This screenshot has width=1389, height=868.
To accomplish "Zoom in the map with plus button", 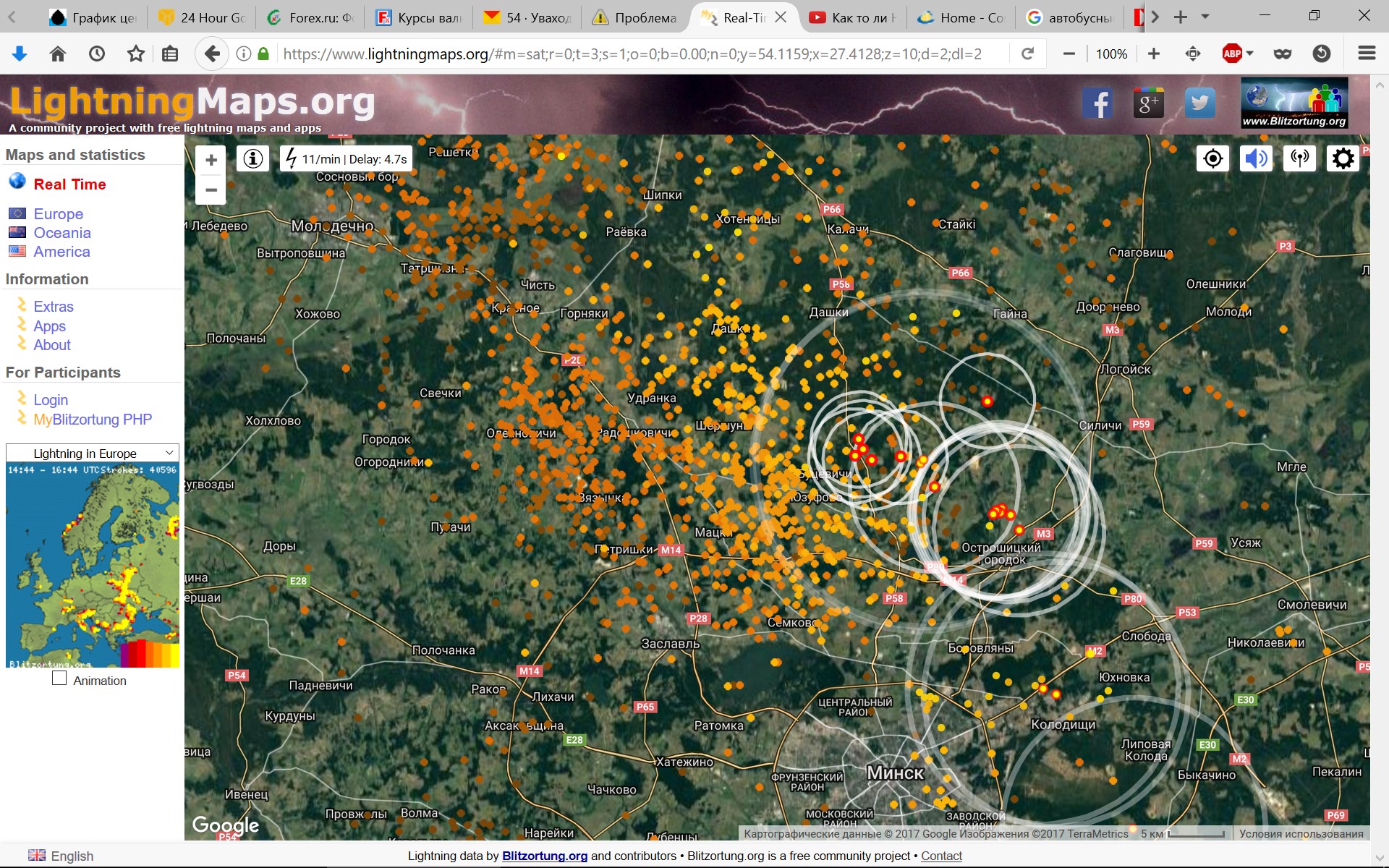I will click(211, 161).
